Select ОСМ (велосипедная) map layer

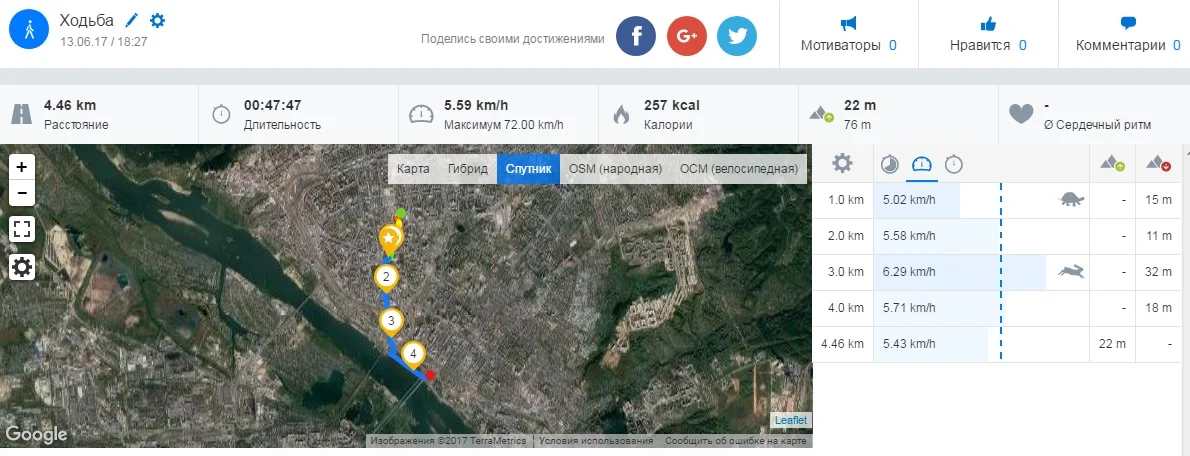(738, 169)
